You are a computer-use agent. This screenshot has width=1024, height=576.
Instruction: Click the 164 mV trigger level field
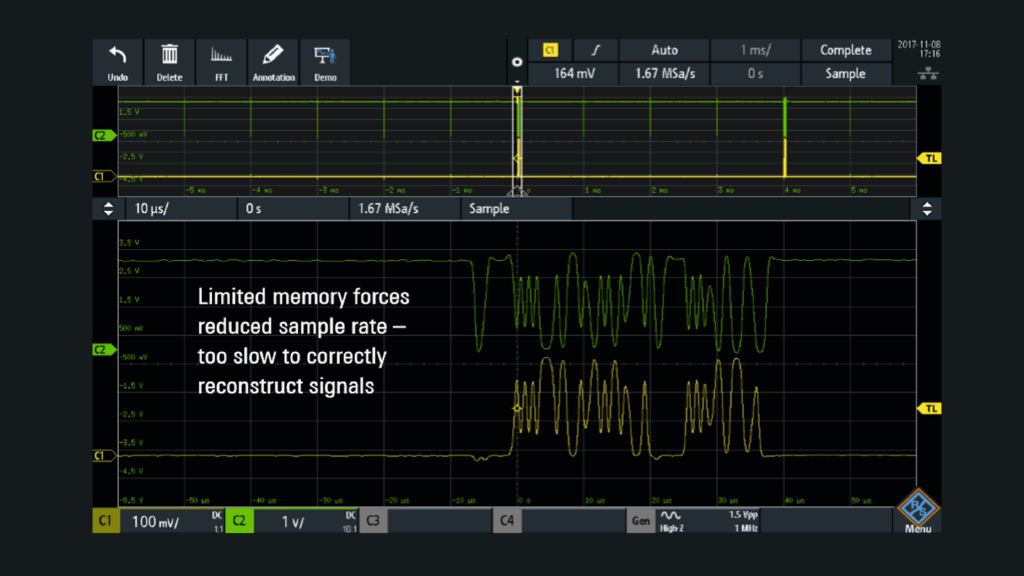[573, 73]
